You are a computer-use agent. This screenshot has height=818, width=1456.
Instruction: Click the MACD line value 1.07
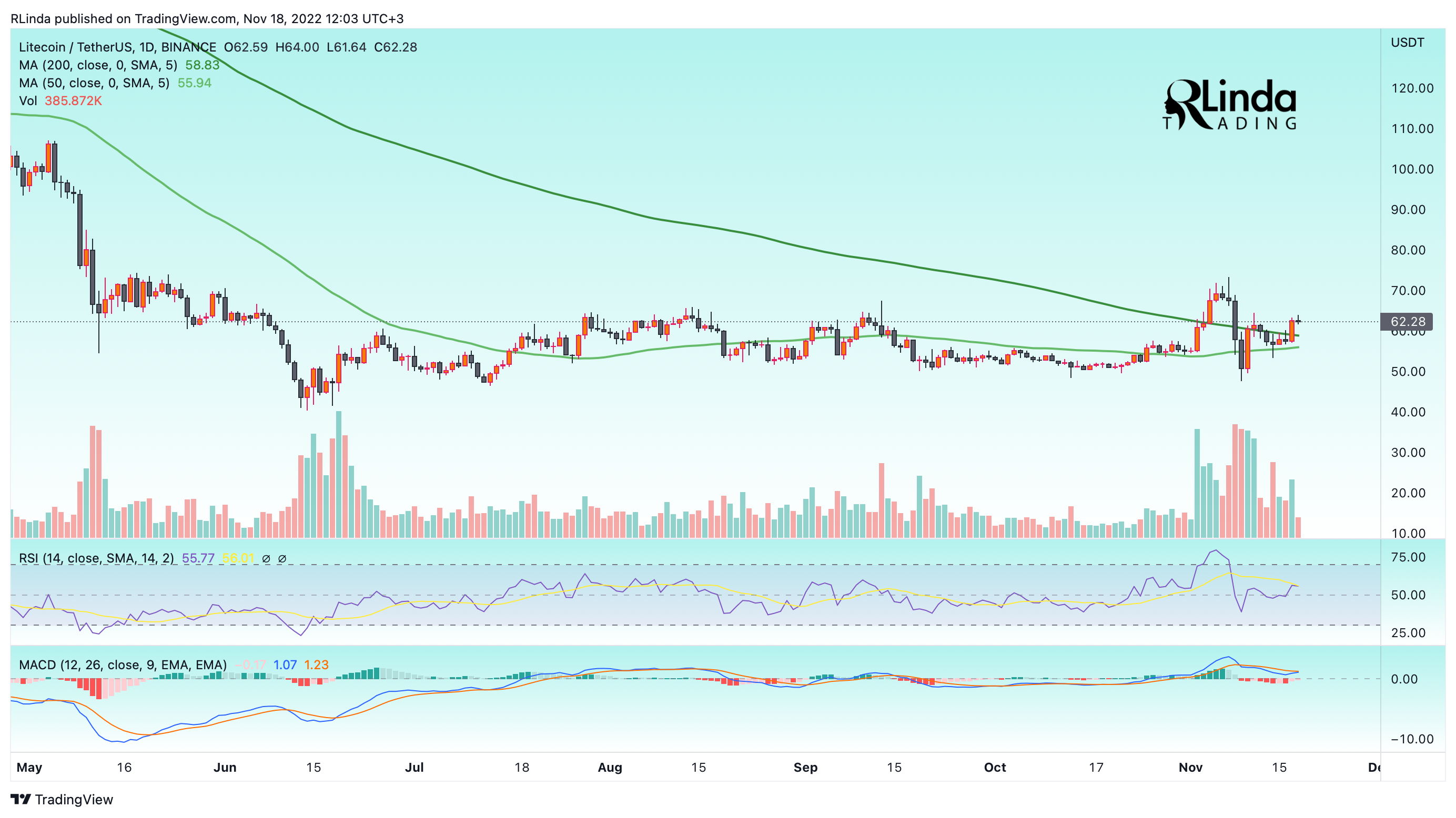[286, 665]
